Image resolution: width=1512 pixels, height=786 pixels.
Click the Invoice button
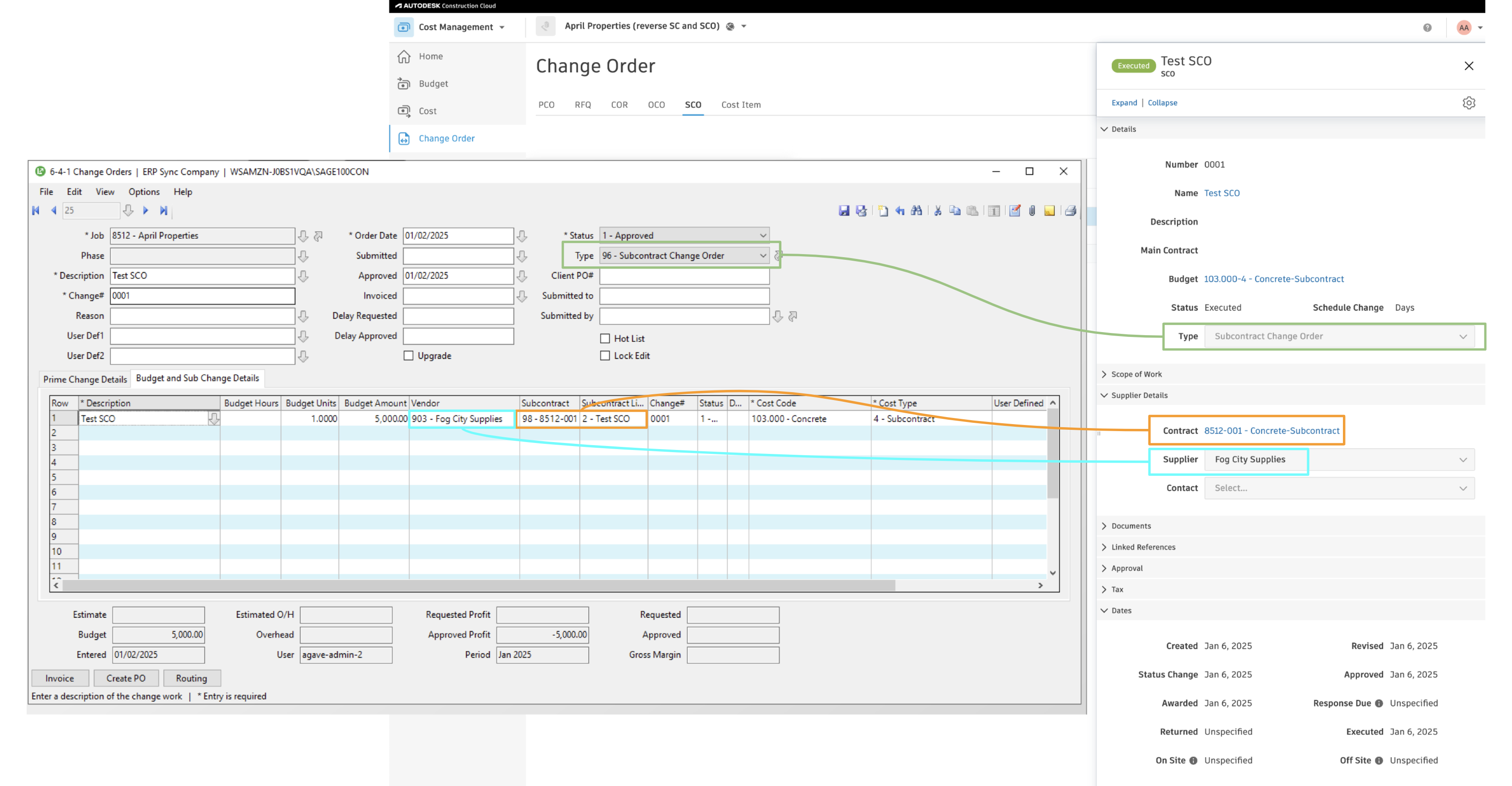coord(60,679)
